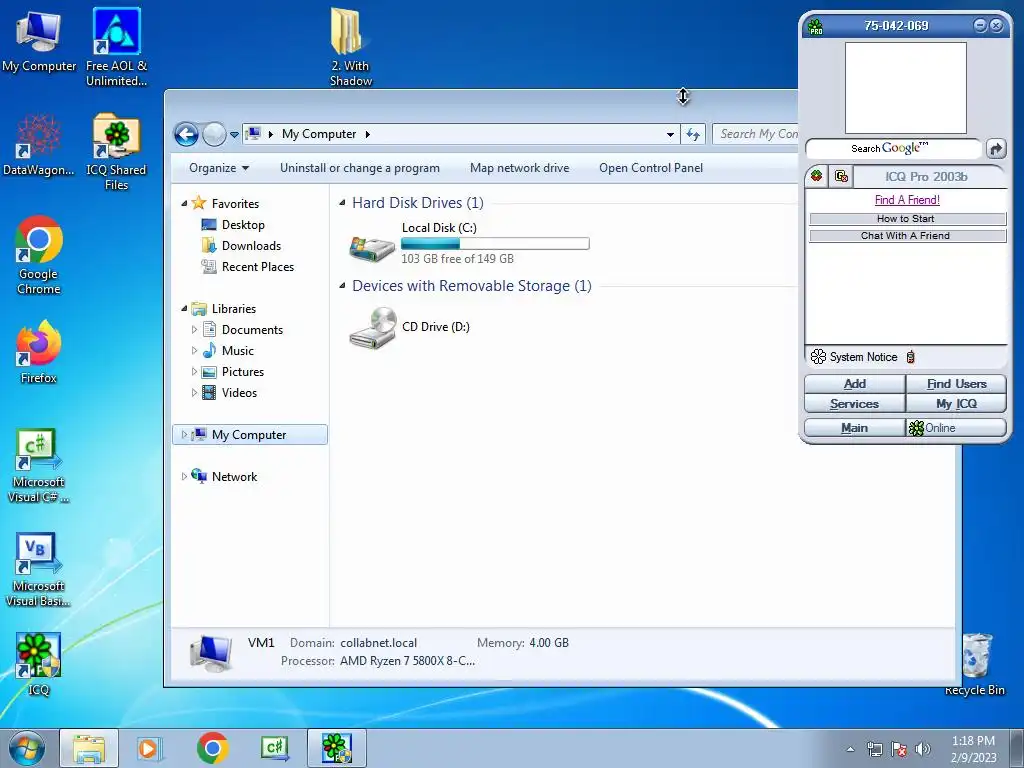1024x768 pixels.
Task: Refresh the My Computer address bar
Action: point(693,135)
